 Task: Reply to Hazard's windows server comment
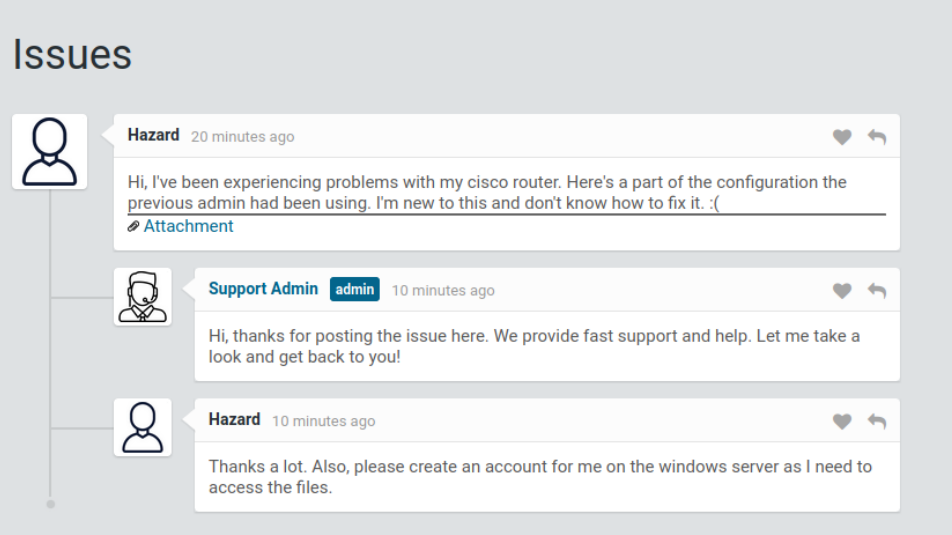tap(877, 422)
